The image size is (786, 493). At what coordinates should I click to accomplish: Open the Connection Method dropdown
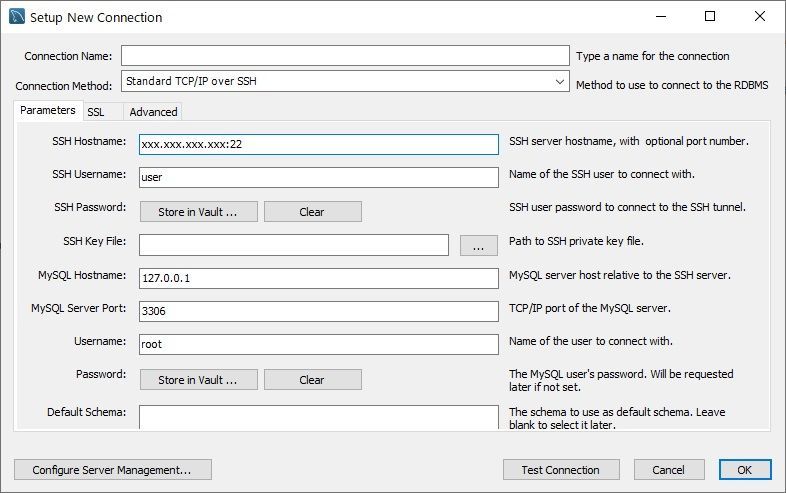tap(345, 81)
